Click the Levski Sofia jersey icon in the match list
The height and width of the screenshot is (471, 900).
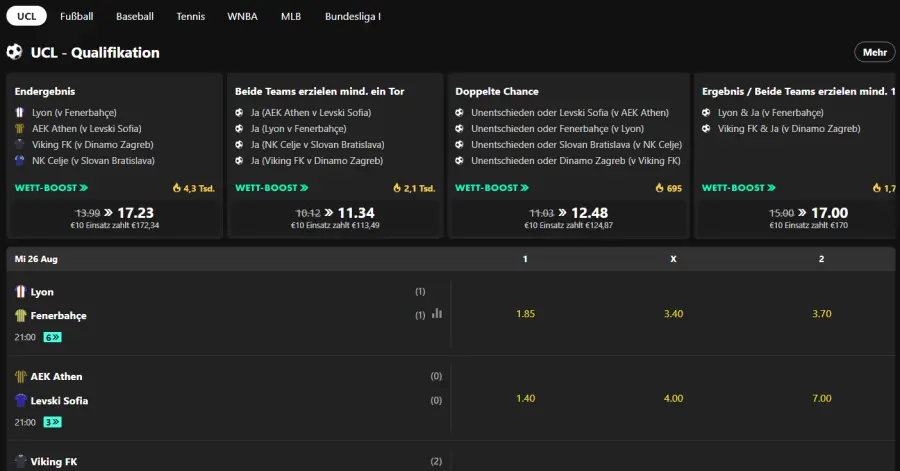pyautogui.click(x=21, y=400)
